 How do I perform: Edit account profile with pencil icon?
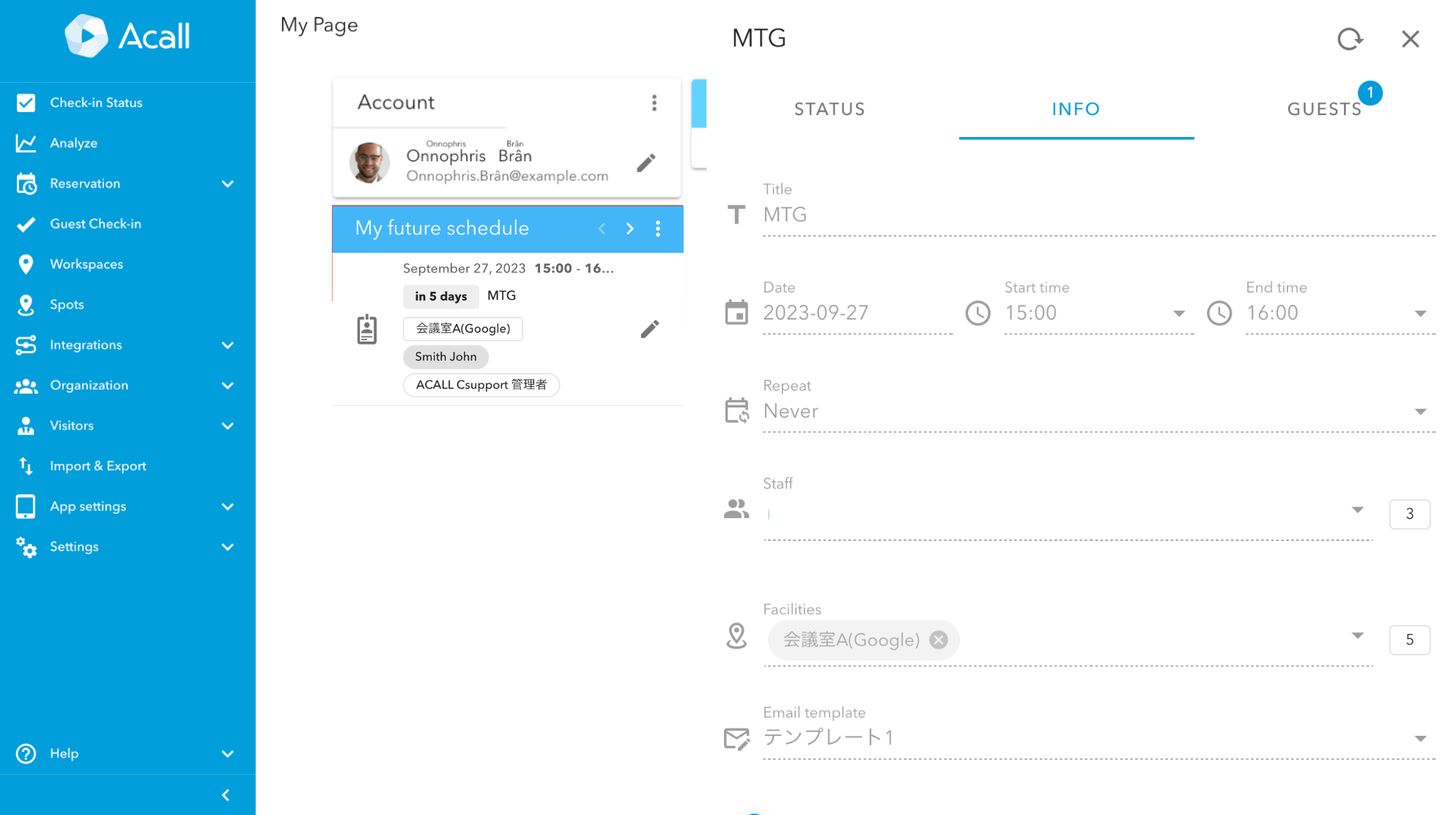646,163
